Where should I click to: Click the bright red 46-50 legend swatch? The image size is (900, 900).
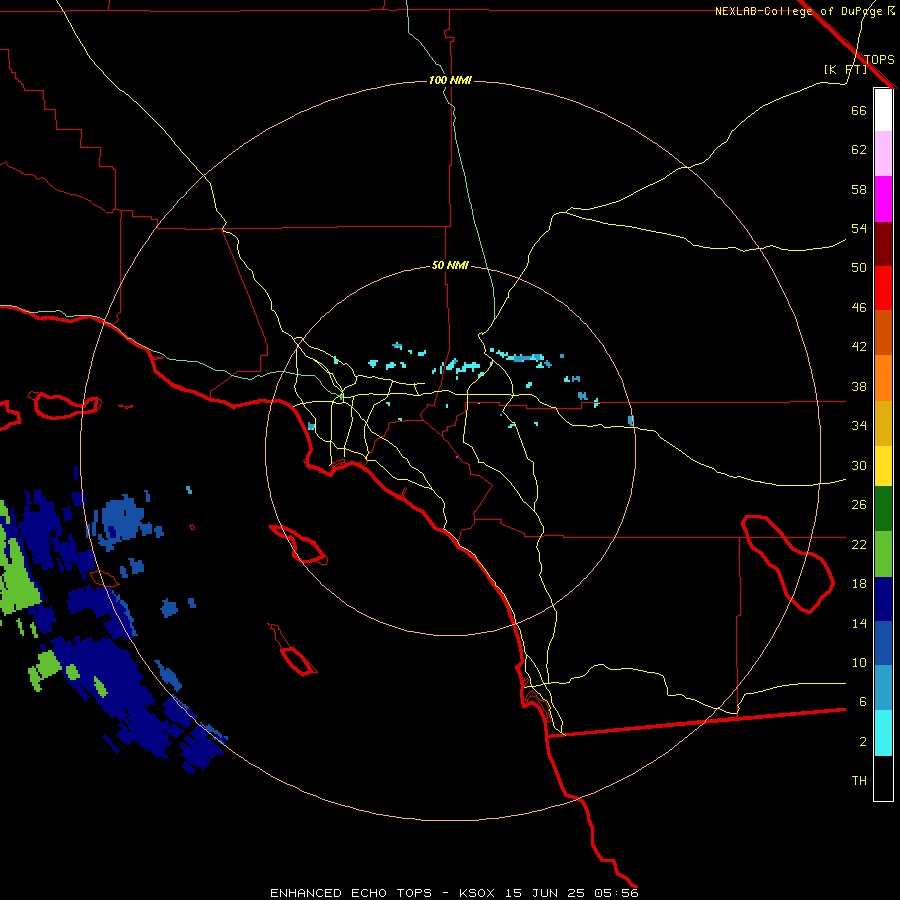[x=883, y=288]
